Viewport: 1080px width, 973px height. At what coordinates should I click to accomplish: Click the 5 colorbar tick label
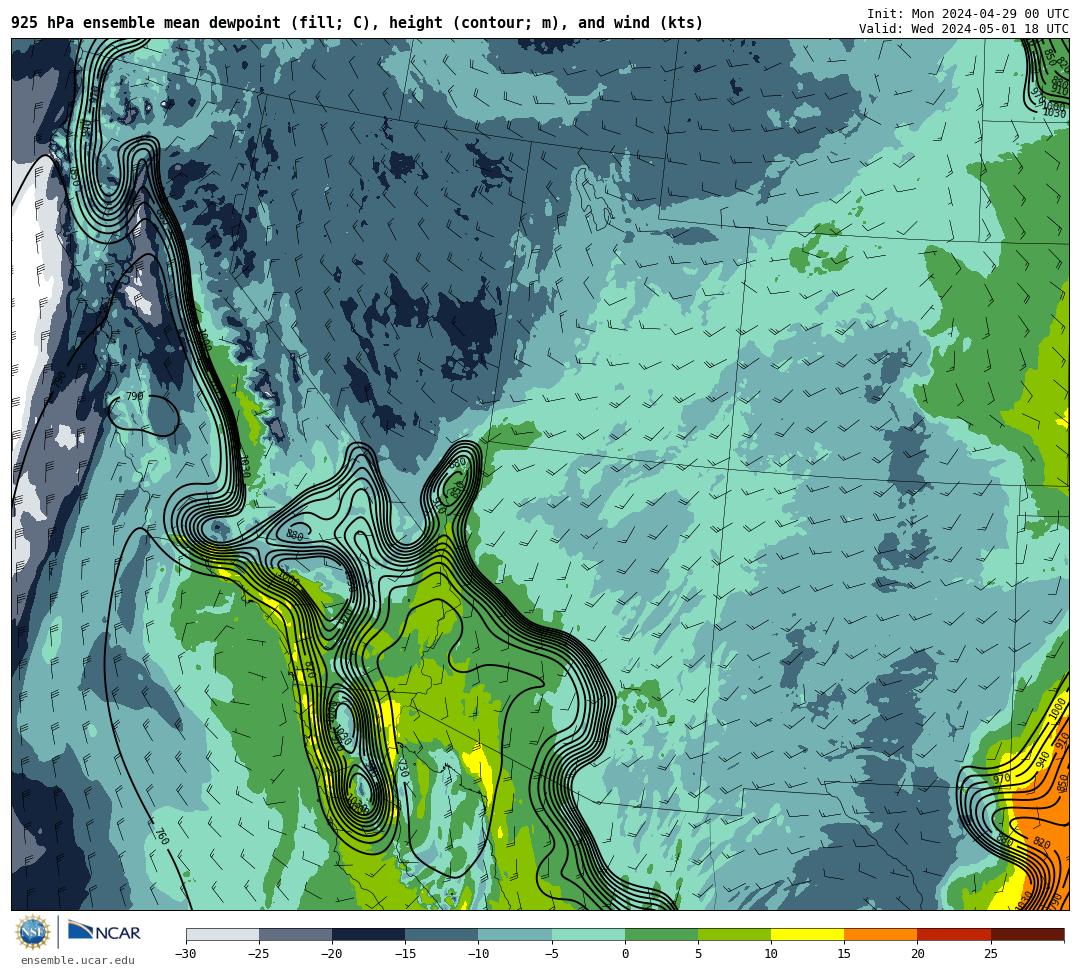[x=698, y=954]
